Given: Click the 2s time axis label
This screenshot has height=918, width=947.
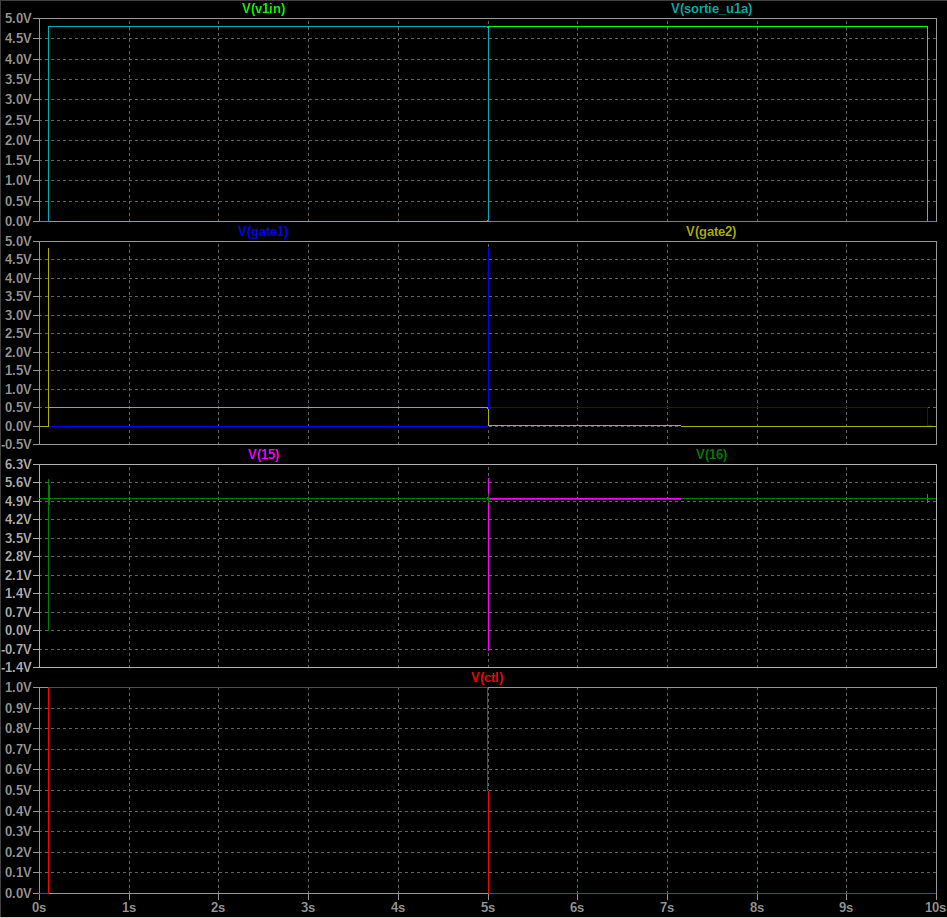Looking at the screenshot, I should click(218, 908).
